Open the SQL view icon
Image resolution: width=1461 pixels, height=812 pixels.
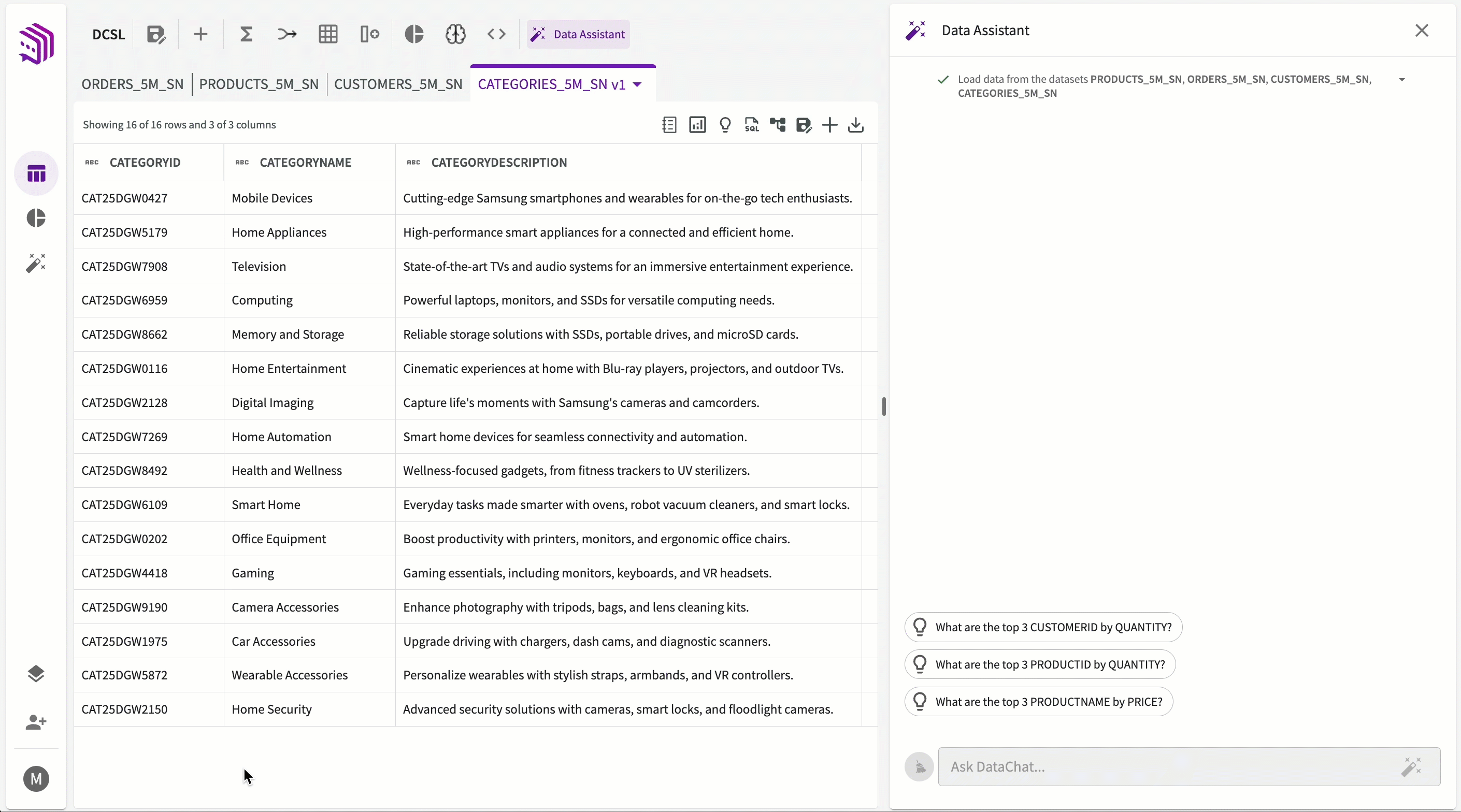click(x=752, y=125)
